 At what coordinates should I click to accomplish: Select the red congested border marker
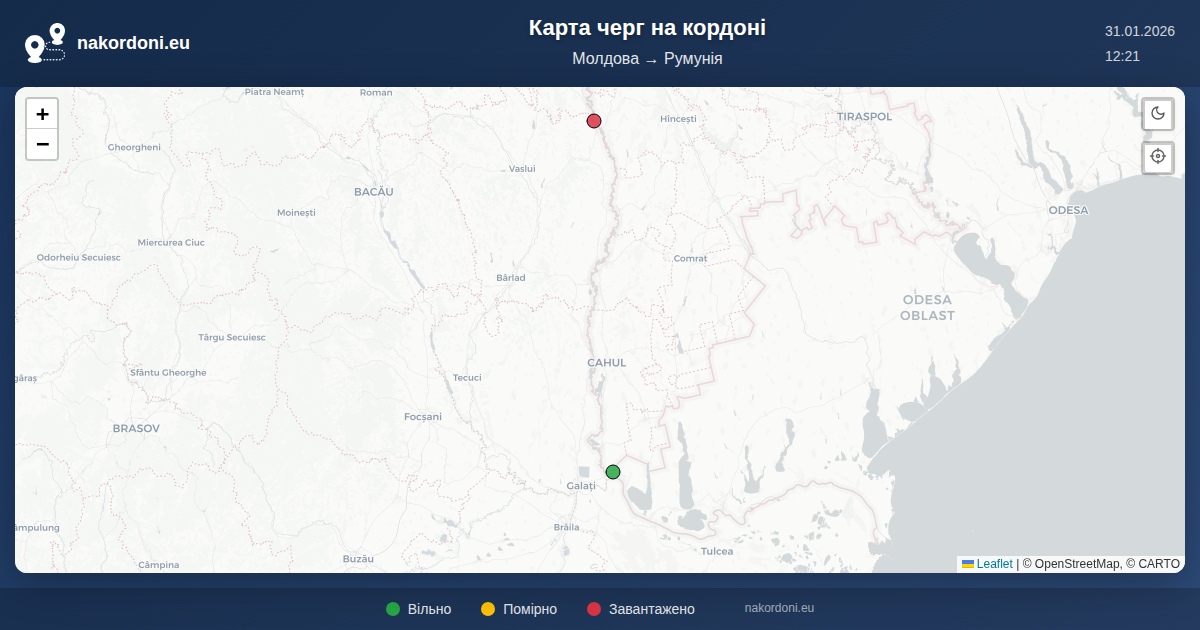pyautogui.click(x=594, y=121)
